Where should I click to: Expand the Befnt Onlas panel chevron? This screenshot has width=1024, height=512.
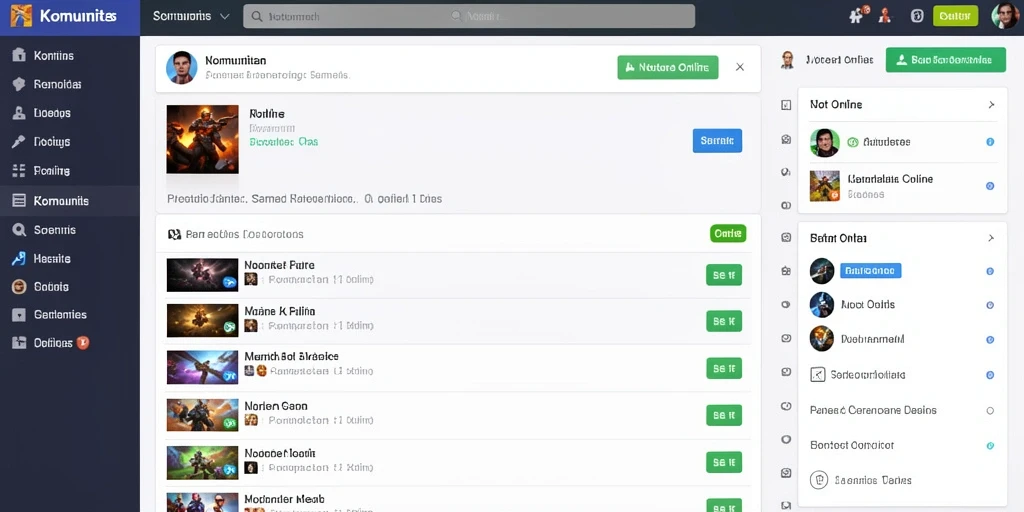991,238
